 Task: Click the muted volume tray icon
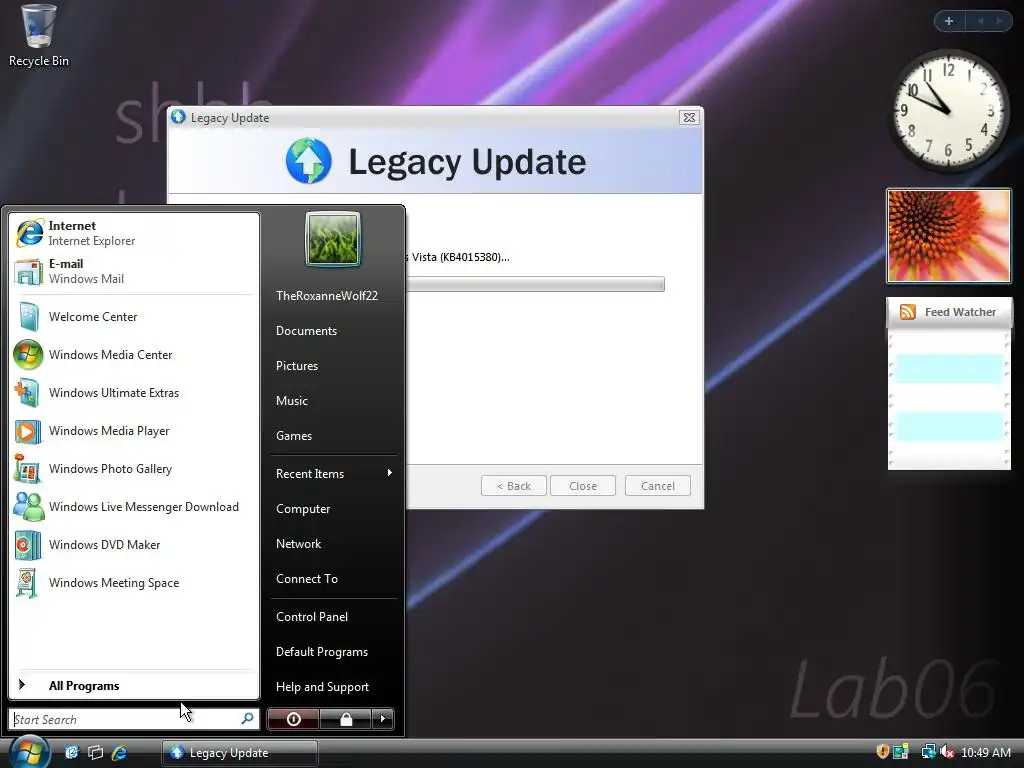[946, 752]
